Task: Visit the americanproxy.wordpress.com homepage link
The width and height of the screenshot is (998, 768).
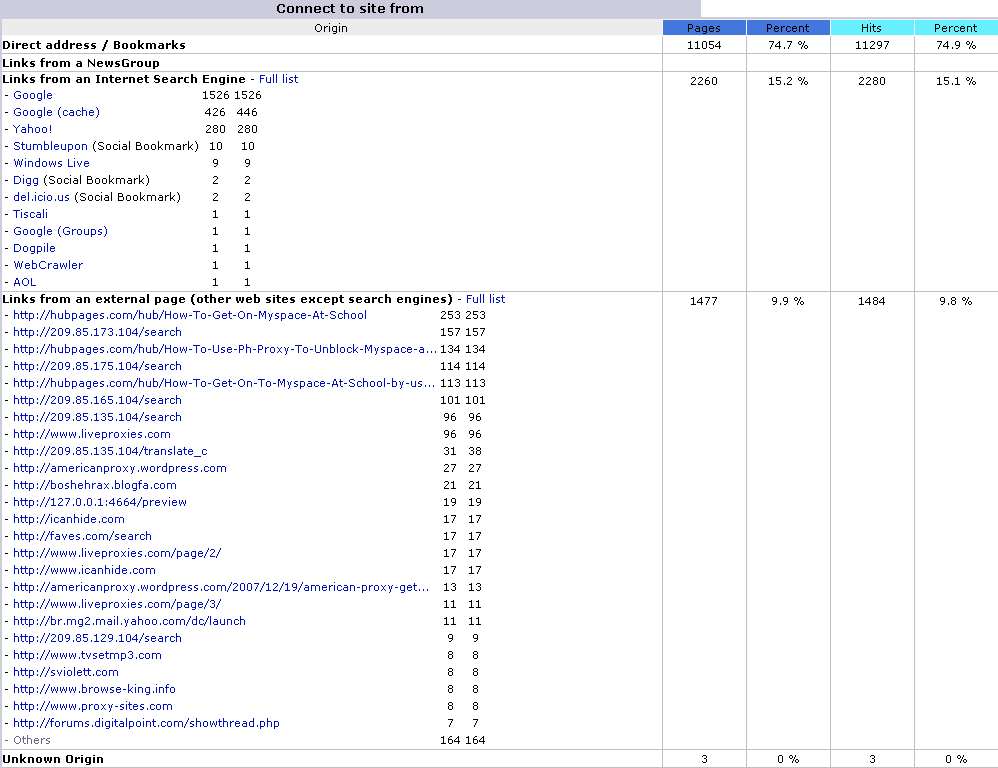Action: (x=120, y=468)
